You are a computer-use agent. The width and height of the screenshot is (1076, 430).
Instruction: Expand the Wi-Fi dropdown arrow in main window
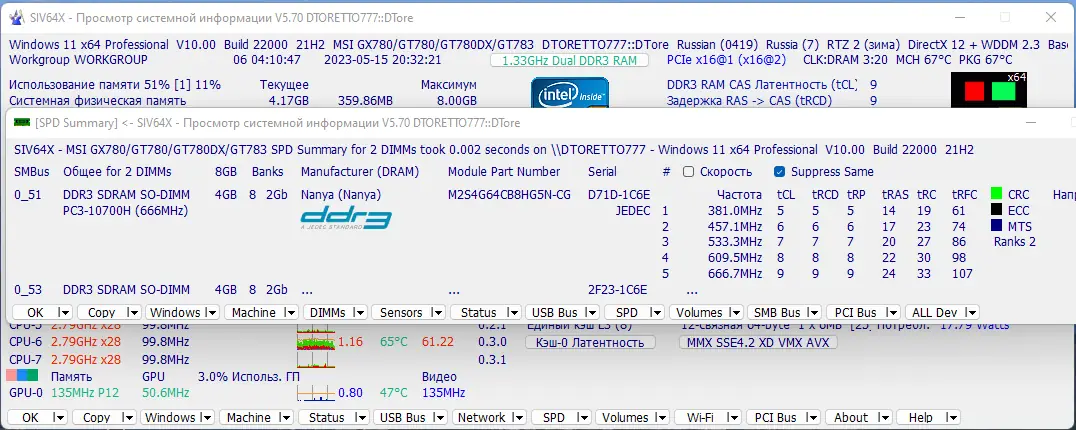[x=734, y=418]
